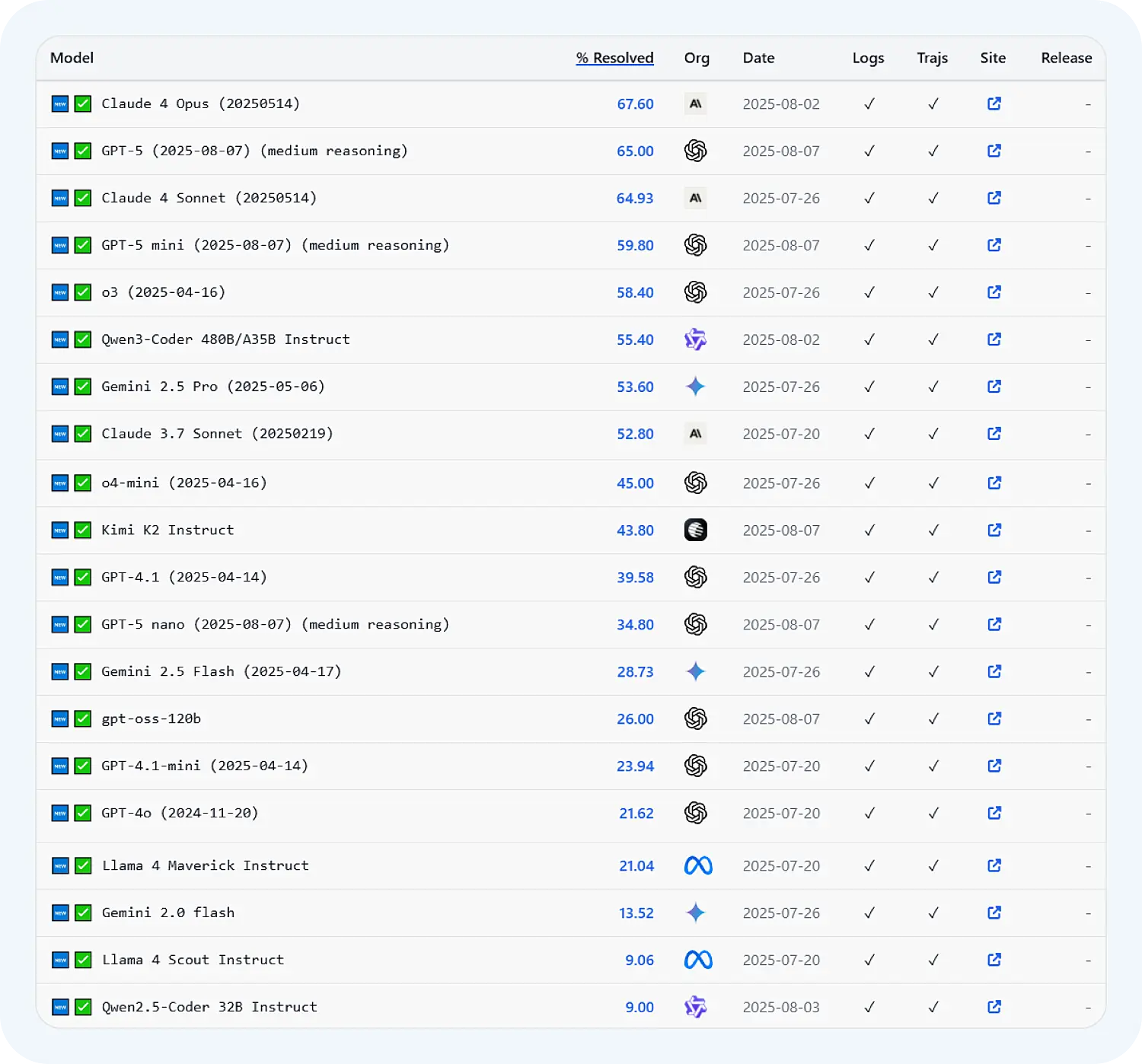Toggle green checkbox next to Gemini 2.0 flash
This screenshot has width=1142, height=1064.
point(83,913)
